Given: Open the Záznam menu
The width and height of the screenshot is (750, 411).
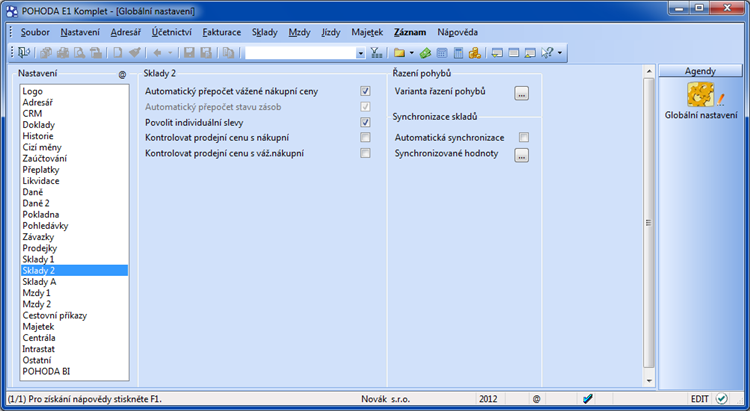Looking at the screenshot, I should pyautogui.click(x=410, y=32).
